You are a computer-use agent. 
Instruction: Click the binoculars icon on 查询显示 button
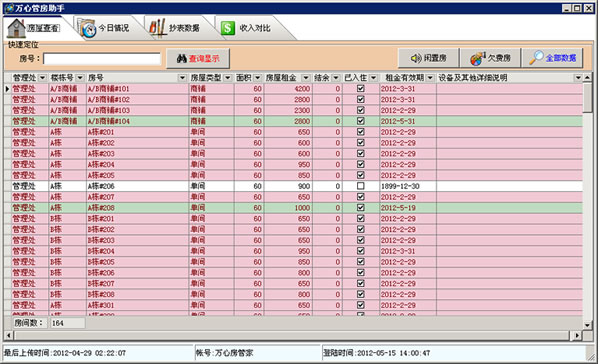coord(181,59)
